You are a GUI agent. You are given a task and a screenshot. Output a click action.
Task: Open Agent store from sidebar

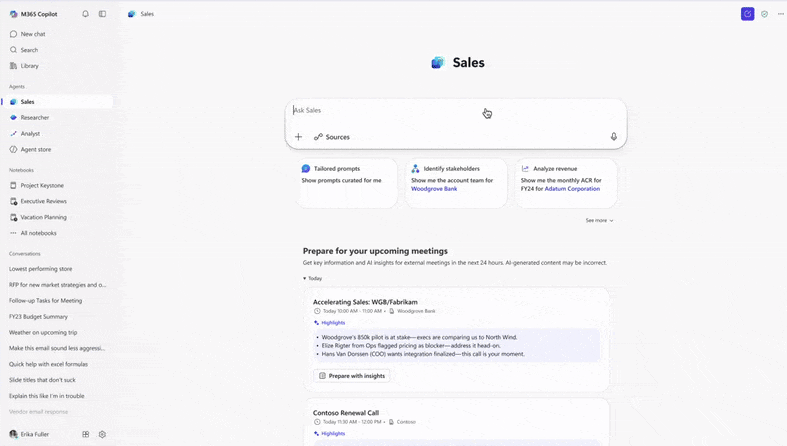click(x=36, y=149)
